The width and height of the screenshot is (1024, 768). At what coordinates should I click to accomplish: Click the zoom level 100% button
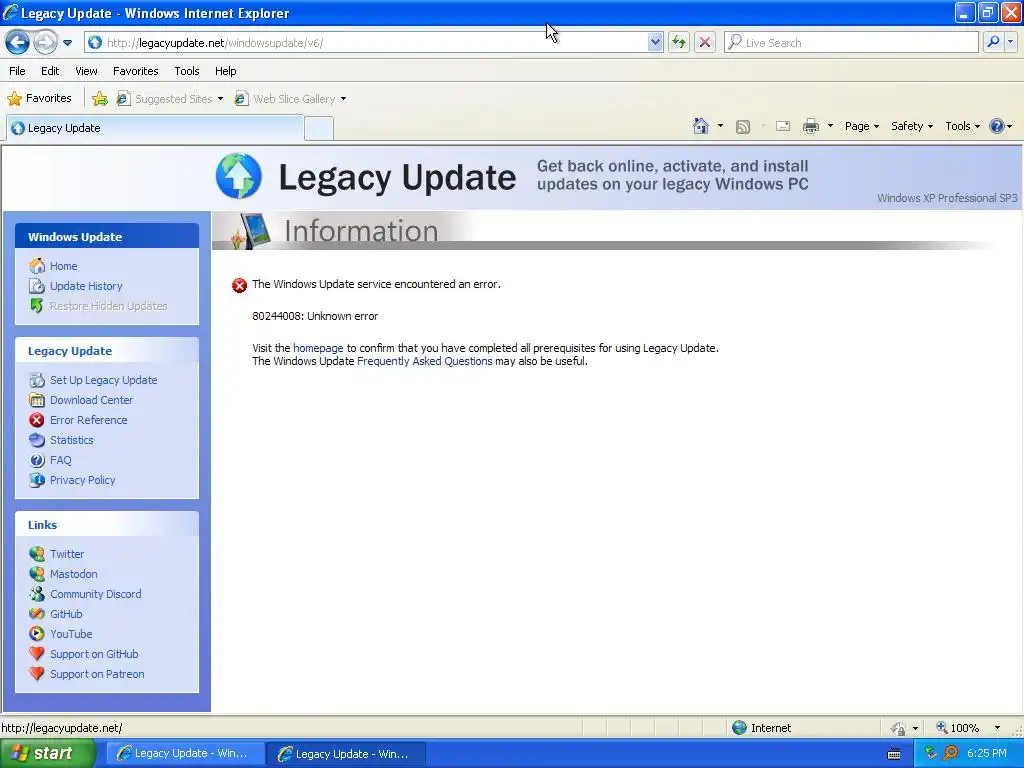coord(957,728)
